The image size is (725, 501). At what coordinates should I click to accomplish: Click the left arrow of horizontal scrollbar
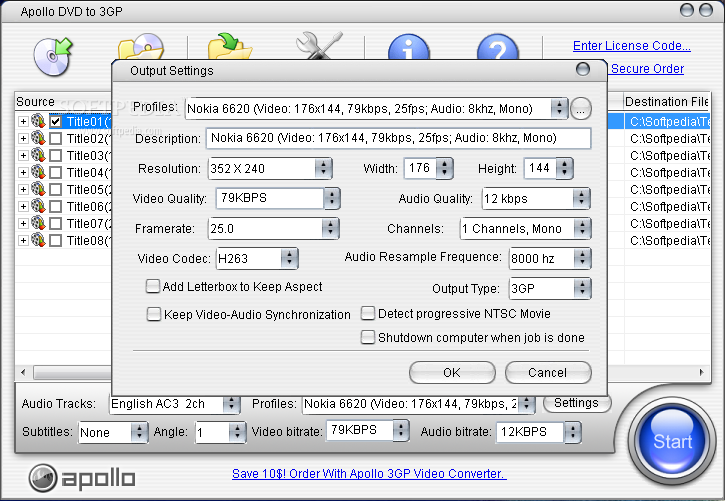[x=24, y=372]
